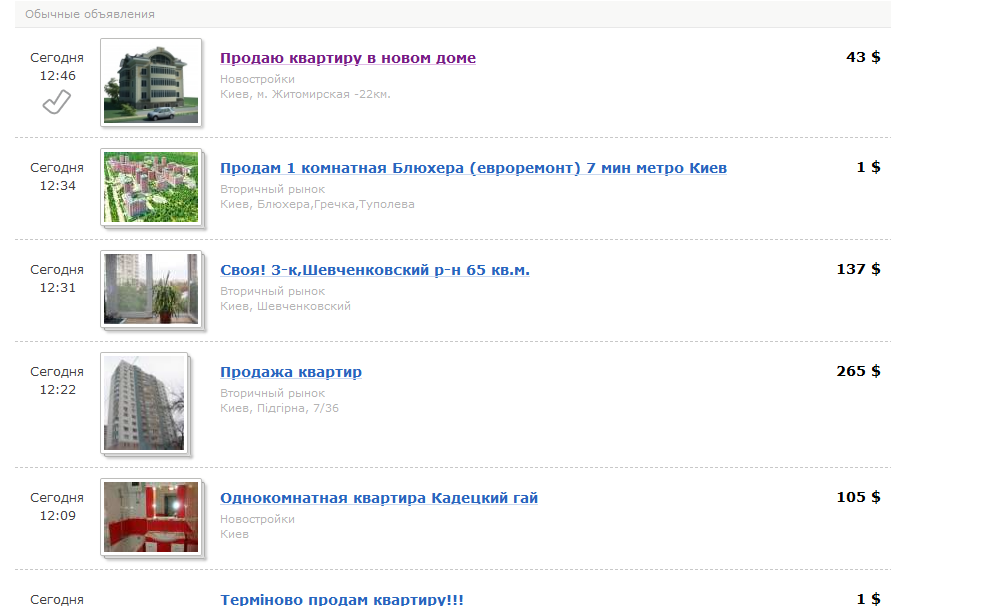This screenshot has height=606, width=983.
Task: Open the 'Продаю квартиру в новом доме' listing
Action: coord(348,58)
